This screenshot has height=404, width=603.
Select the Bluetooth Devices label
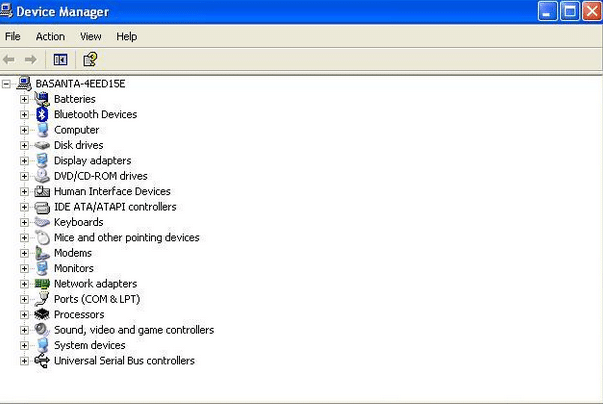95,115
